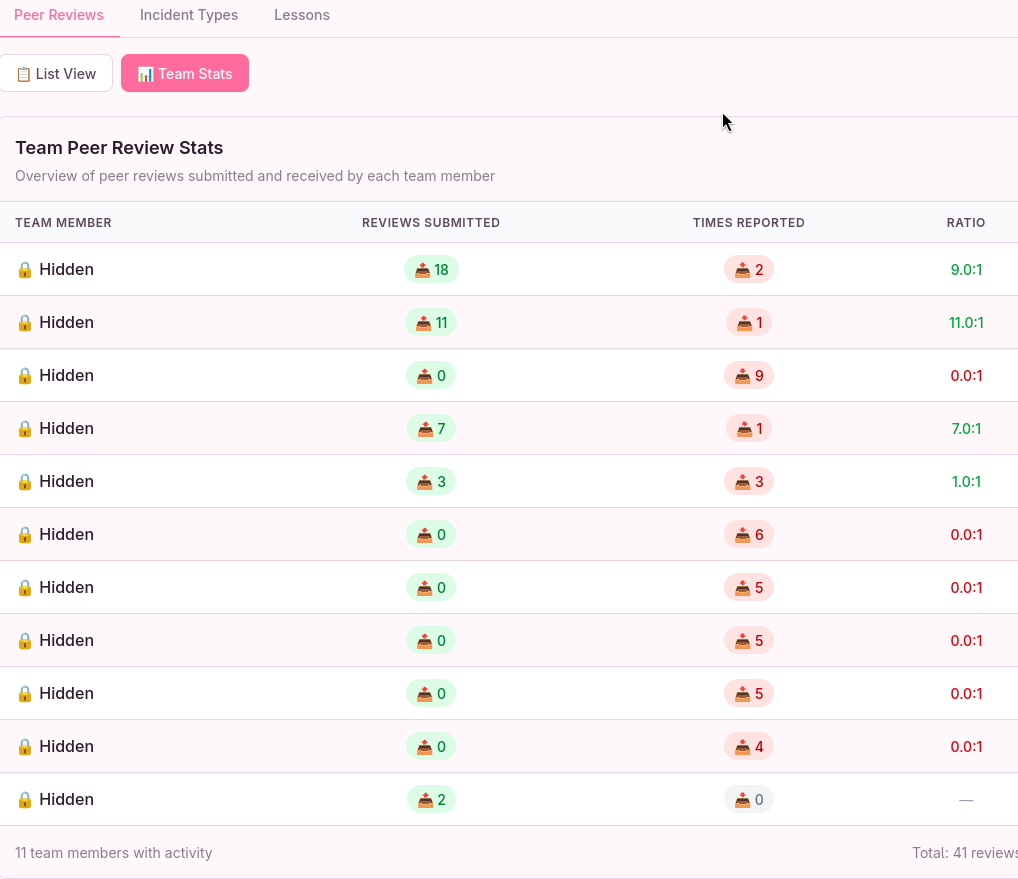
Task: Switch to List View
Action: [56, 73]
